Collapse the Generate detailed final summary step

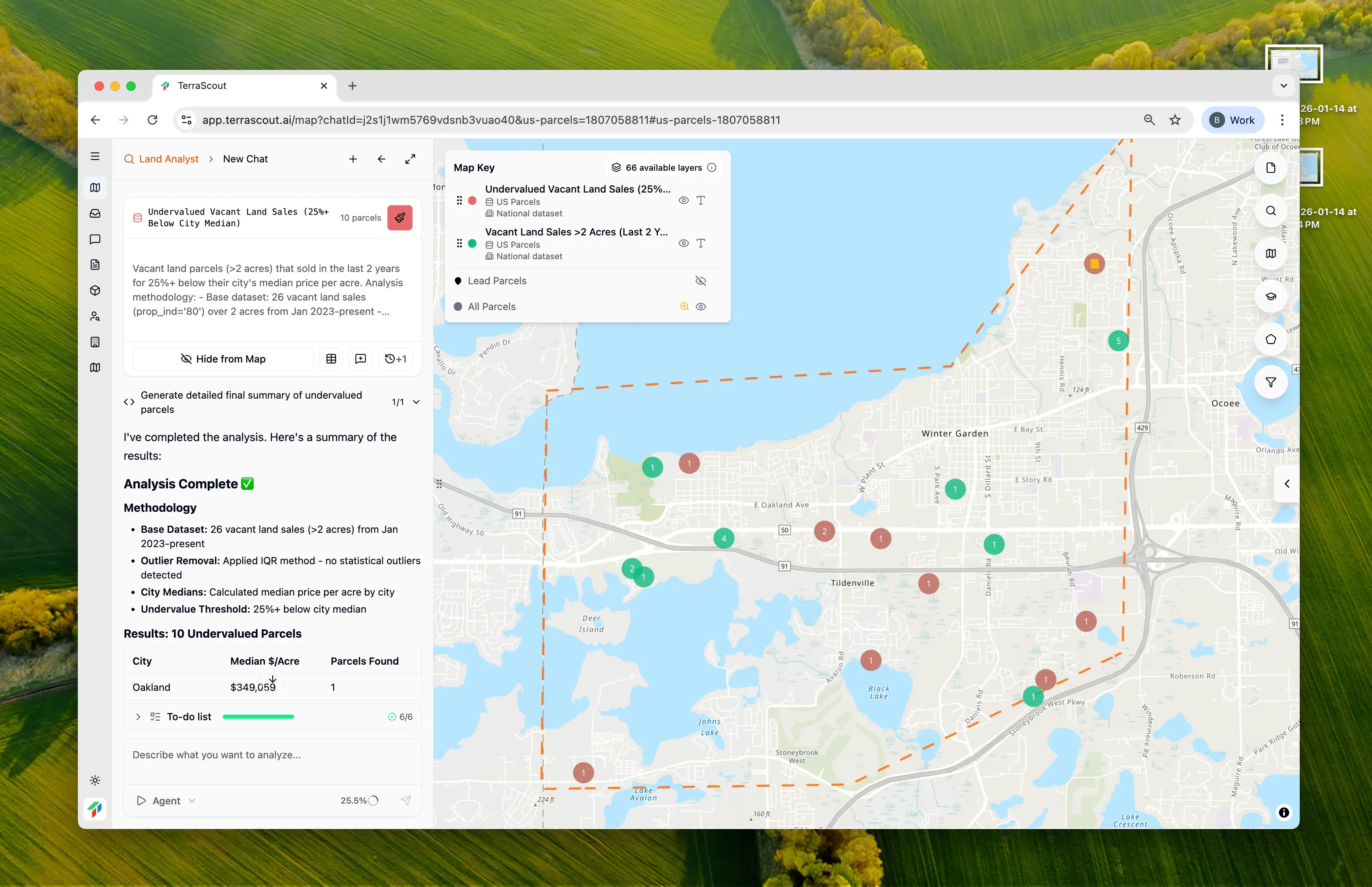pyautogui.click(x=416, y=402)
